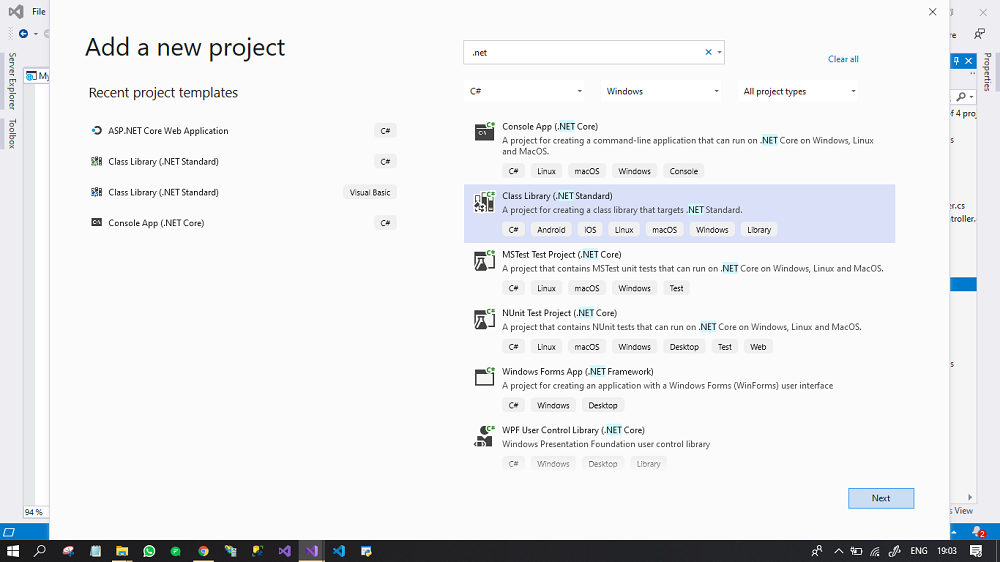
Task: Expand the search box history dropdown arrow
Action: (719, 52)
